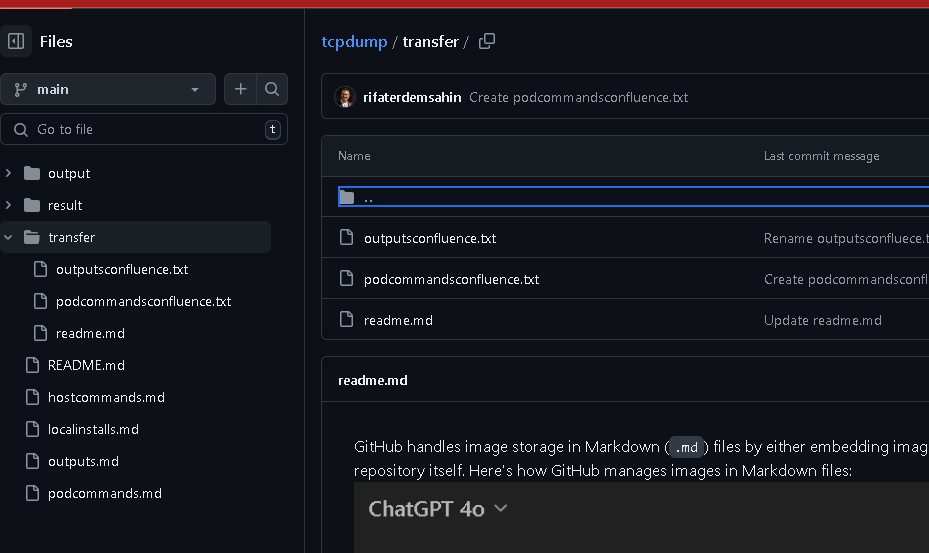Click the Name column header
Image resolution: width=929 pixels, height=553 pixels.
click(354, 156)
